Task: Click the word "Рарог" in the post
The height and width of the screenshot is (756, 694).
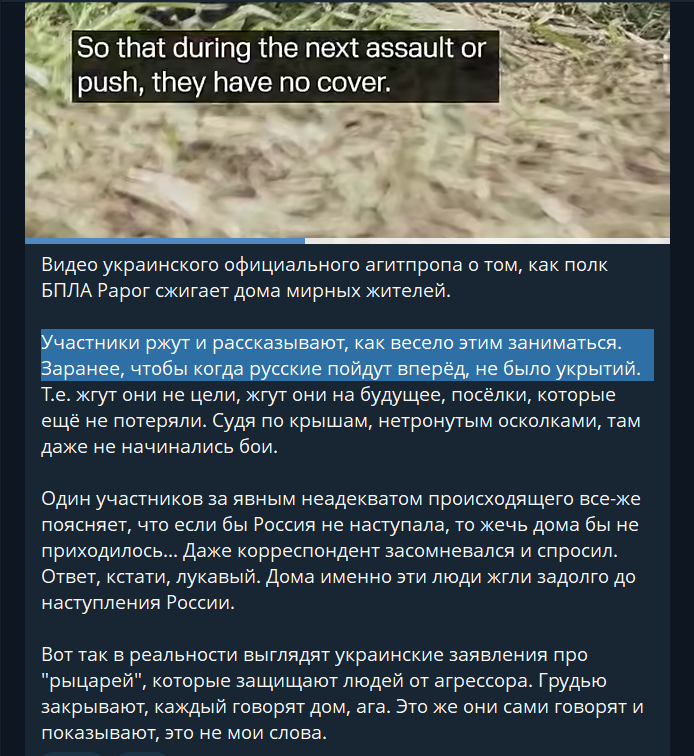Action: [124, 291]
